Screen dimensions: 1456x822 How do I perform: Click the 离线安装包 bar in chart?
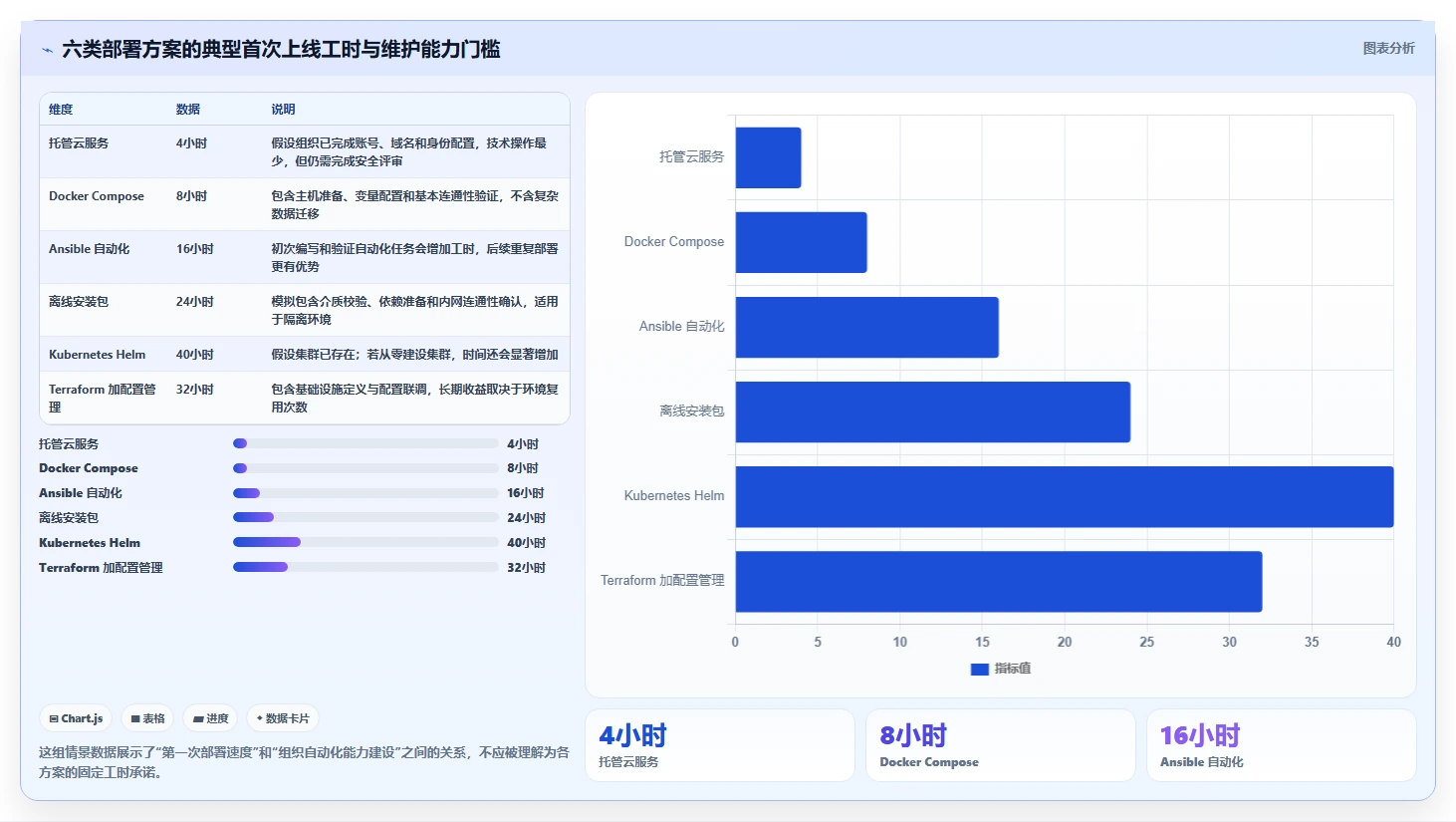(933, 411)
